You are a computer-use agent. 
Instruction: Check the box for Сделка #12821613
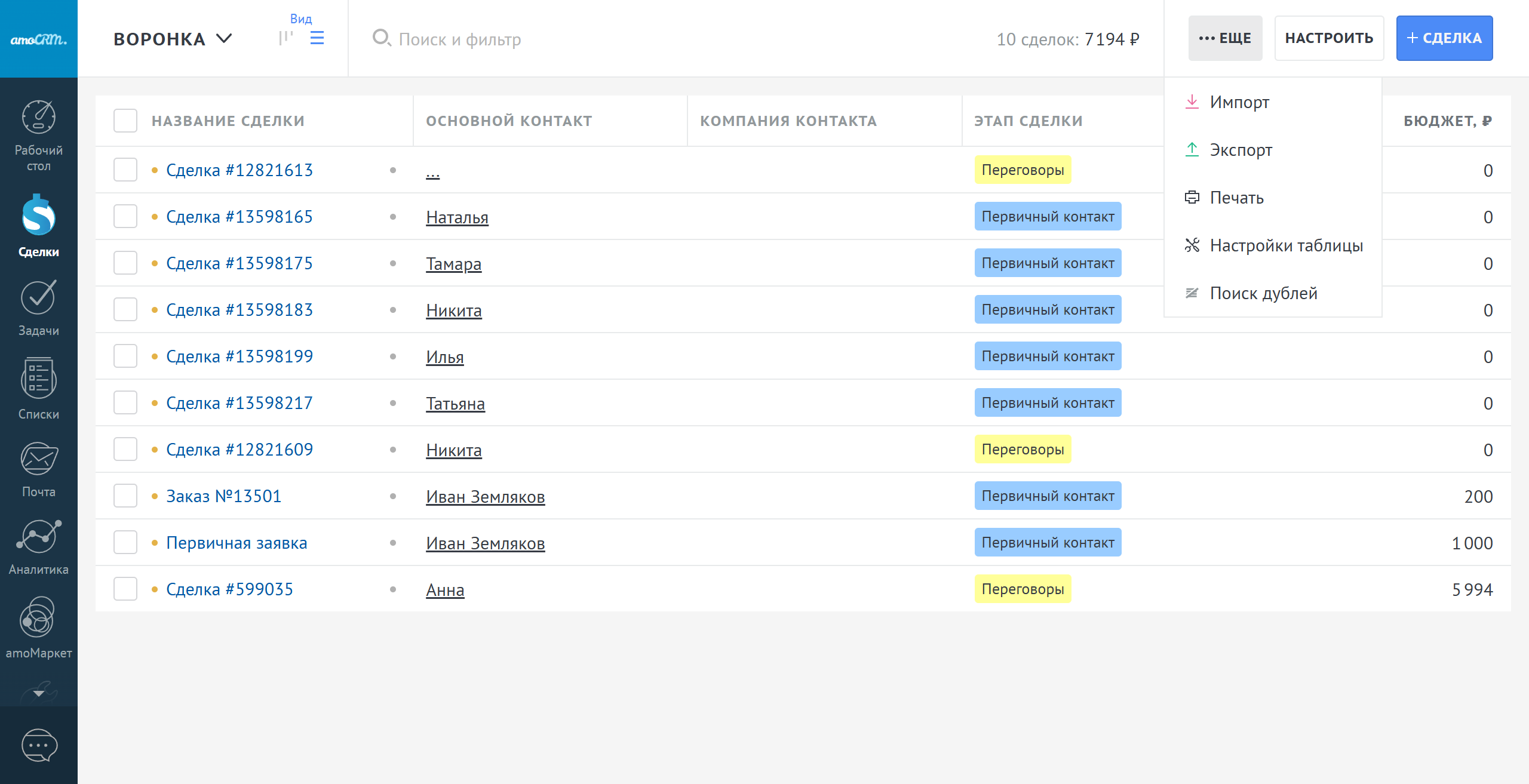tap(125, 170)
